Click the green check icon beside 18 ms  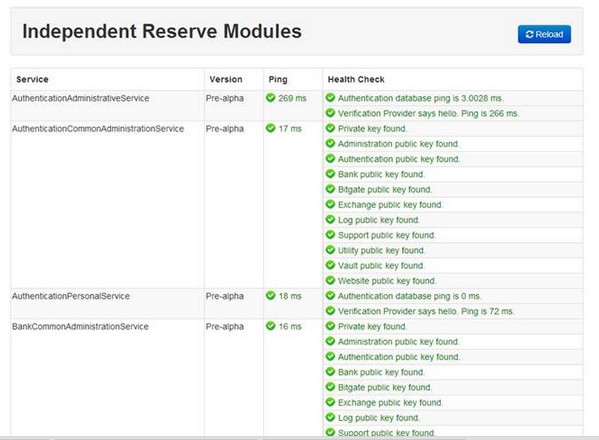coord(270,296)
